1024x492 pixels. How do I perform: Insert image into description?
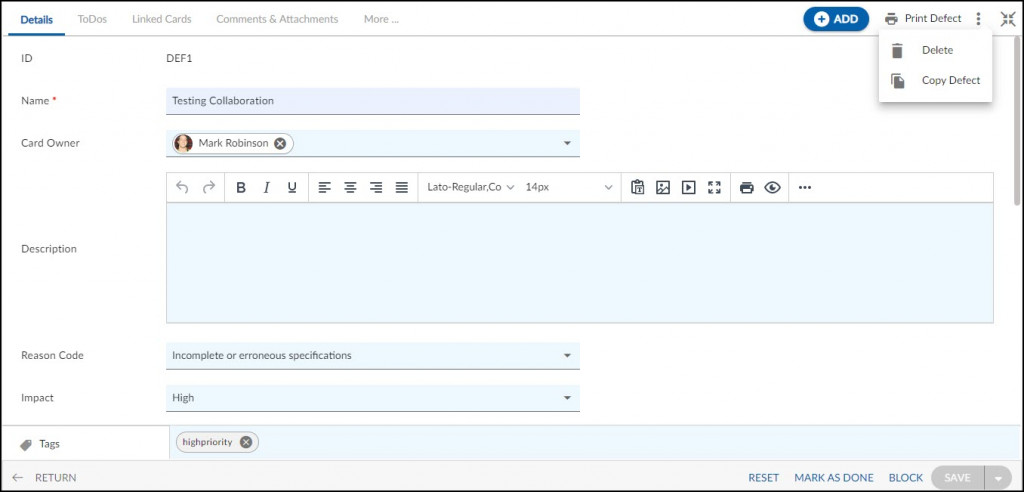click(663, 188)
